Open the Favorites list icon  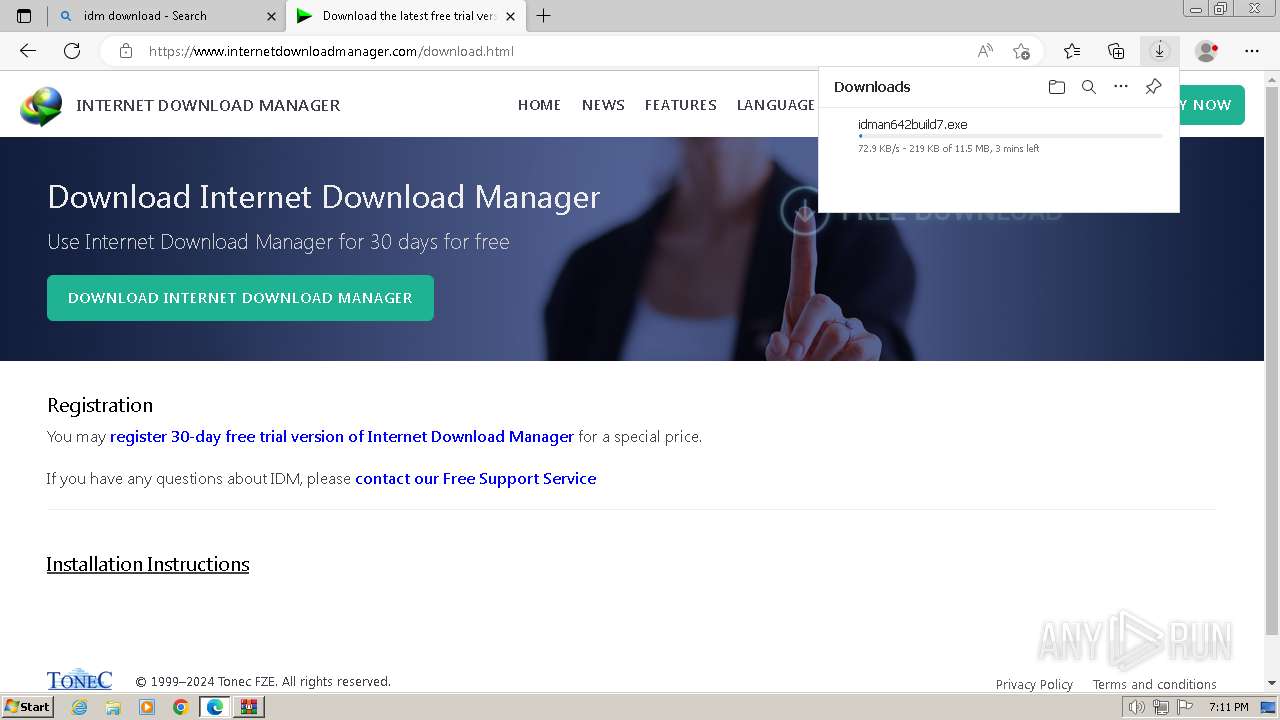pos(1072,51)
